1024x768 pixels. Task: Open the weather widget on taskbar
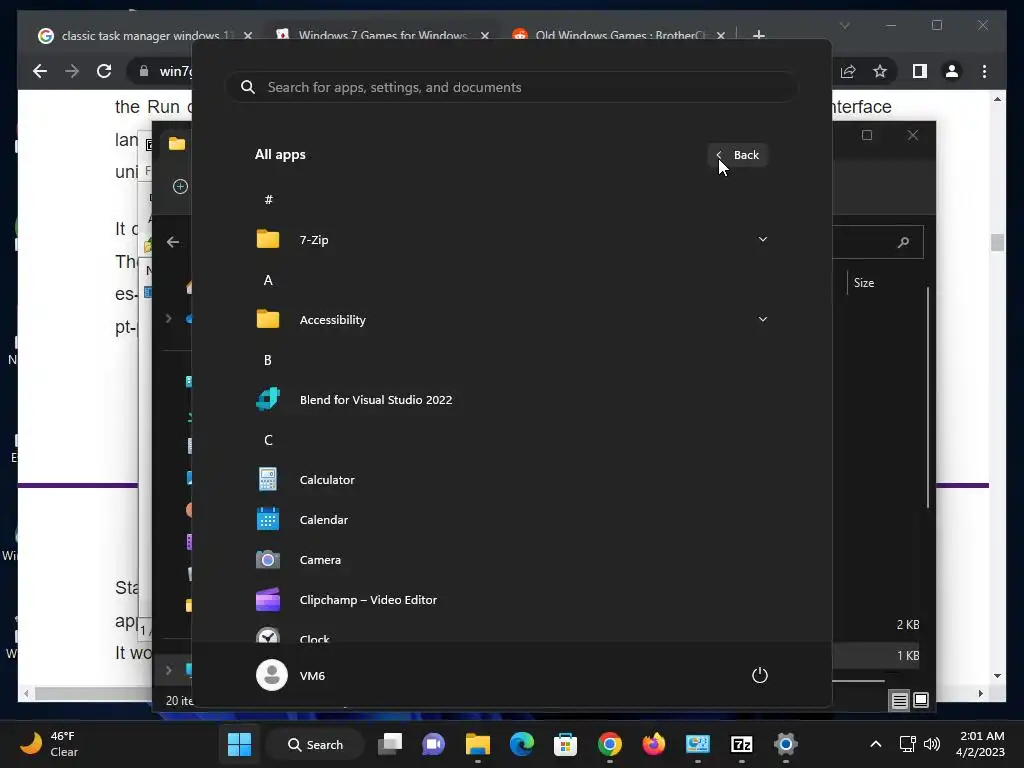50,744
